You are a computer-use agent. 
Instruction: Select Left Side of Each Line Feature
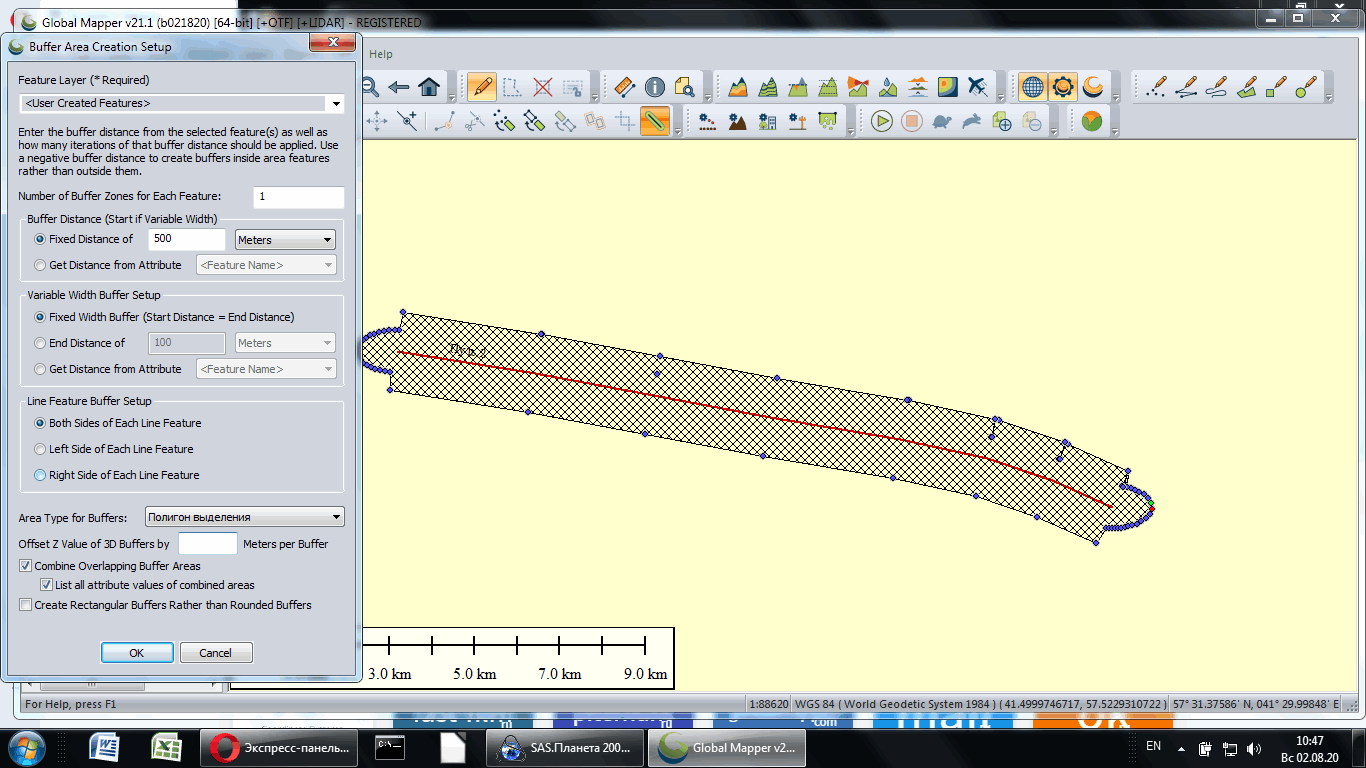[x=40, y=449]
